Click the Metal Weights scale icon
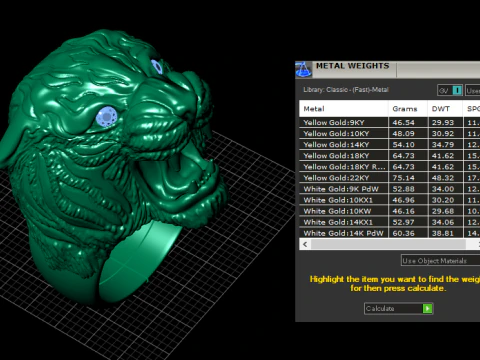The width and height of the screenshot is (480, 360). (x=304, y=69)
